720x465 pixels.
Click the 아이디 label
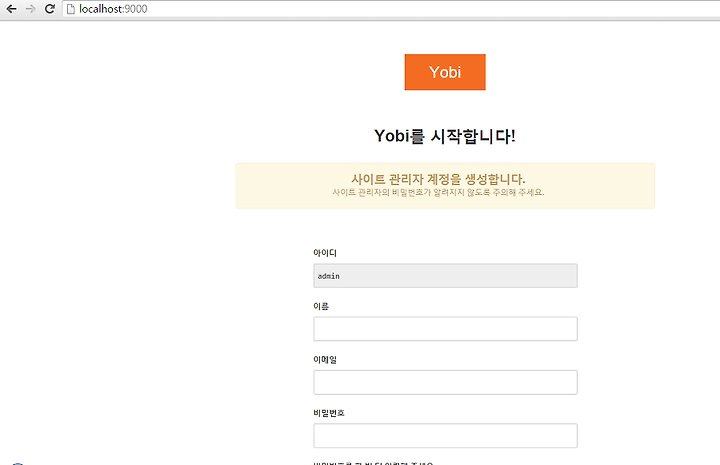(x=325, y=253)
